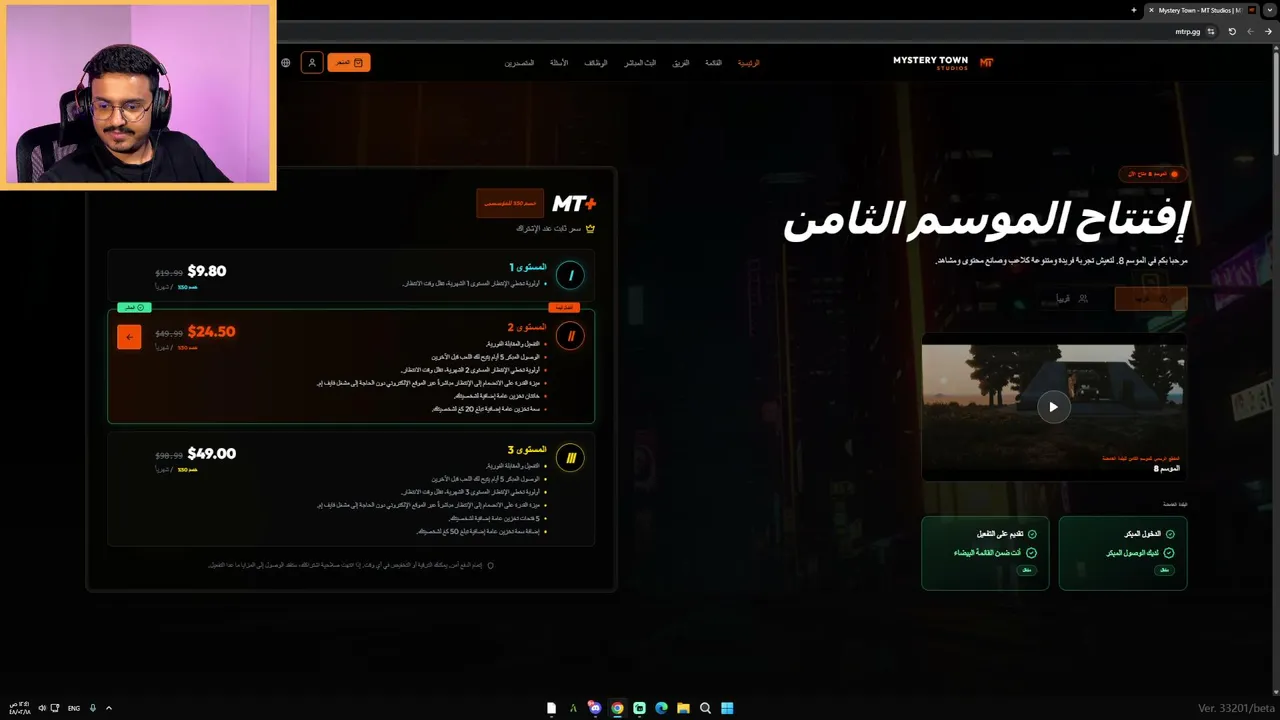Click the orange MT logo icon
This screenshot has width=1280, height=720.
point(987,62)
